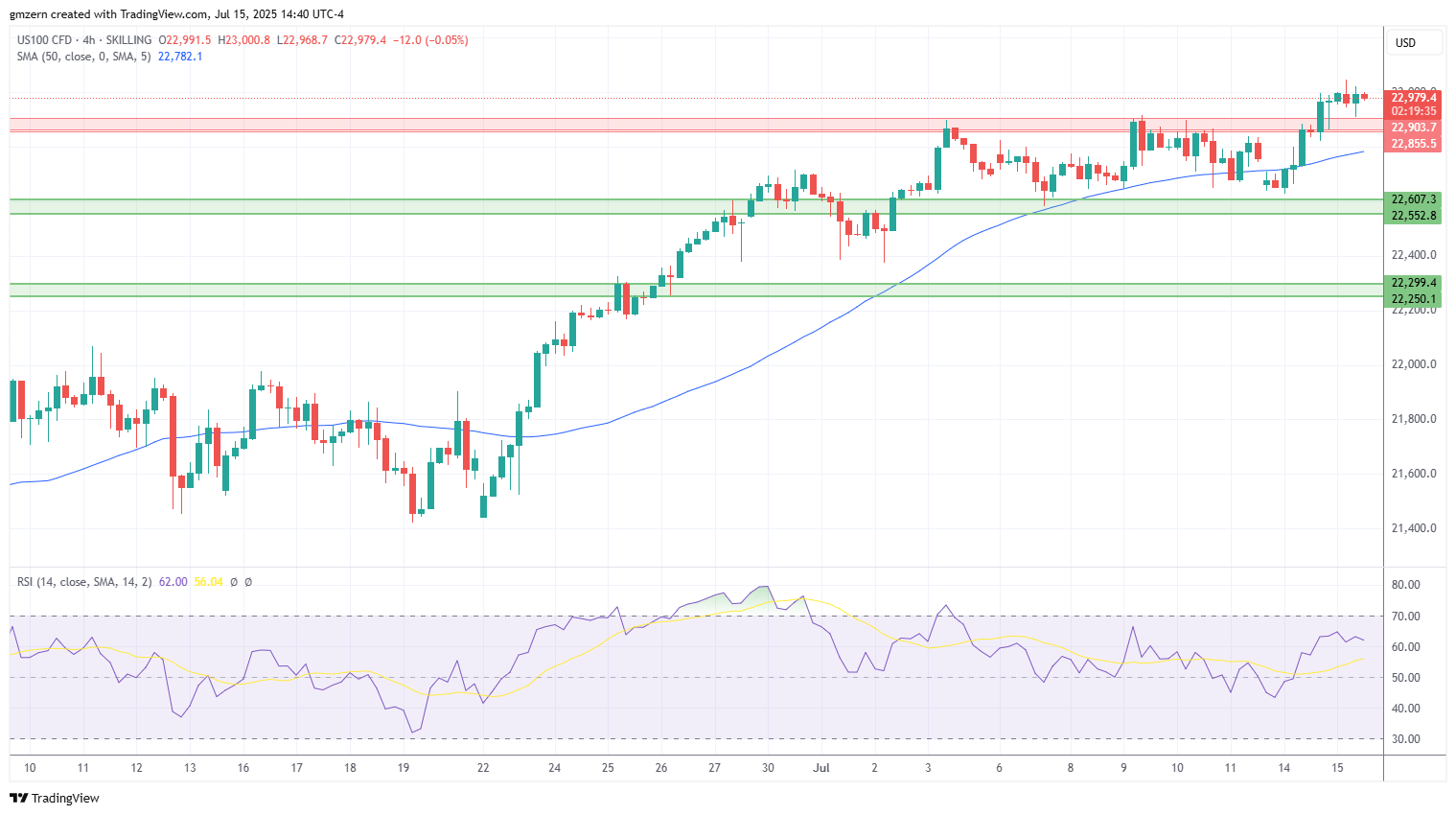Click the Jul label on time axis
This screenshot has width=1456, height=815.
point(820,768)
